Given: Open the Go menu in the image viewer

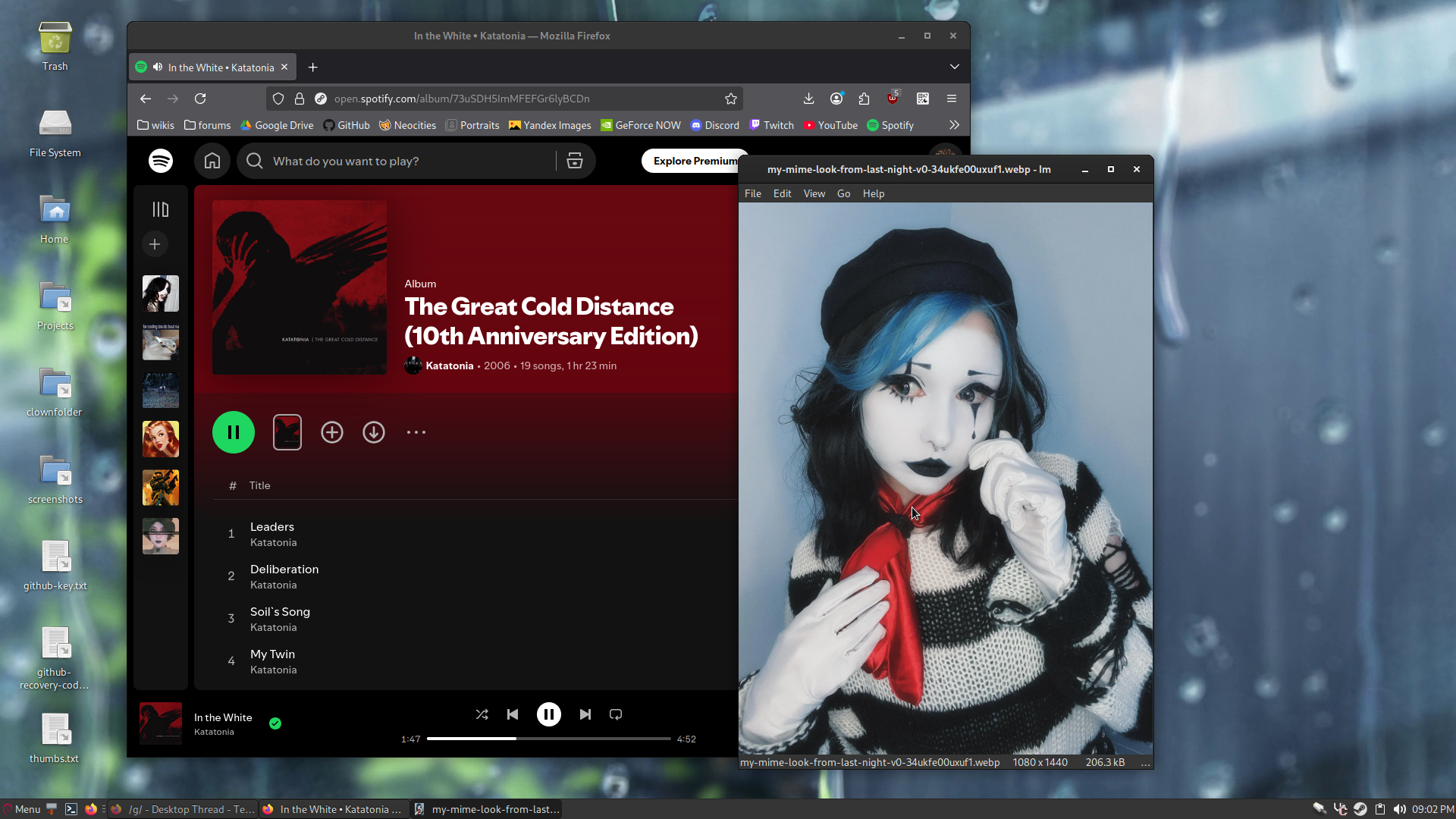Looking at the screenshot, I should coord(843,193).
